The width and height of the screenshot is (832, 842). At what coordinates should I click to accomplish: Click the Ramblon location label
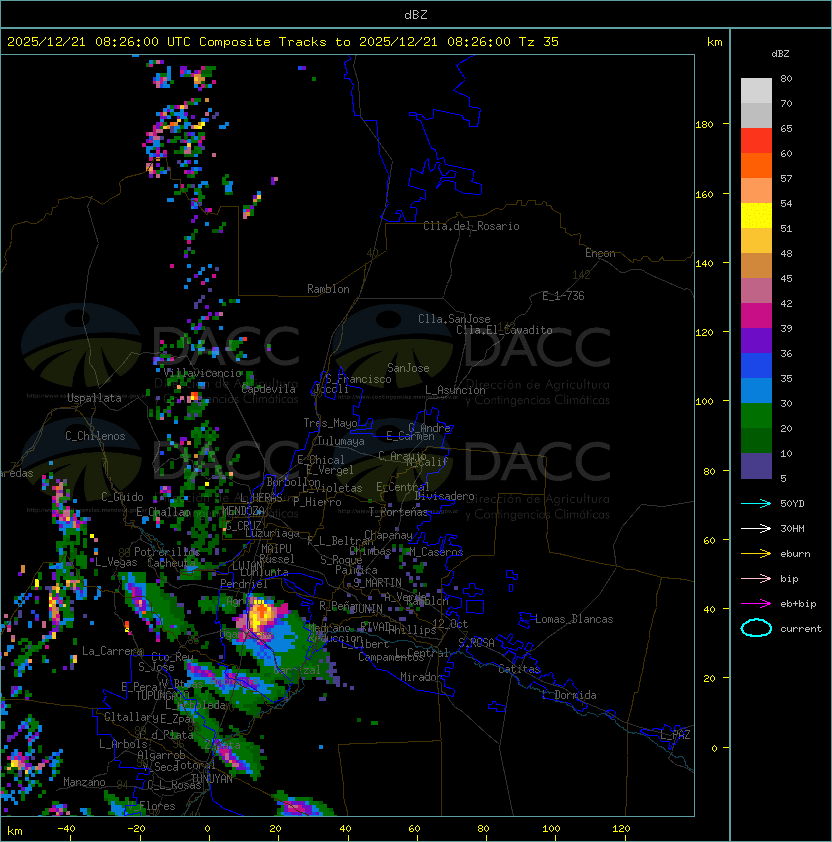tap(328, 289)
